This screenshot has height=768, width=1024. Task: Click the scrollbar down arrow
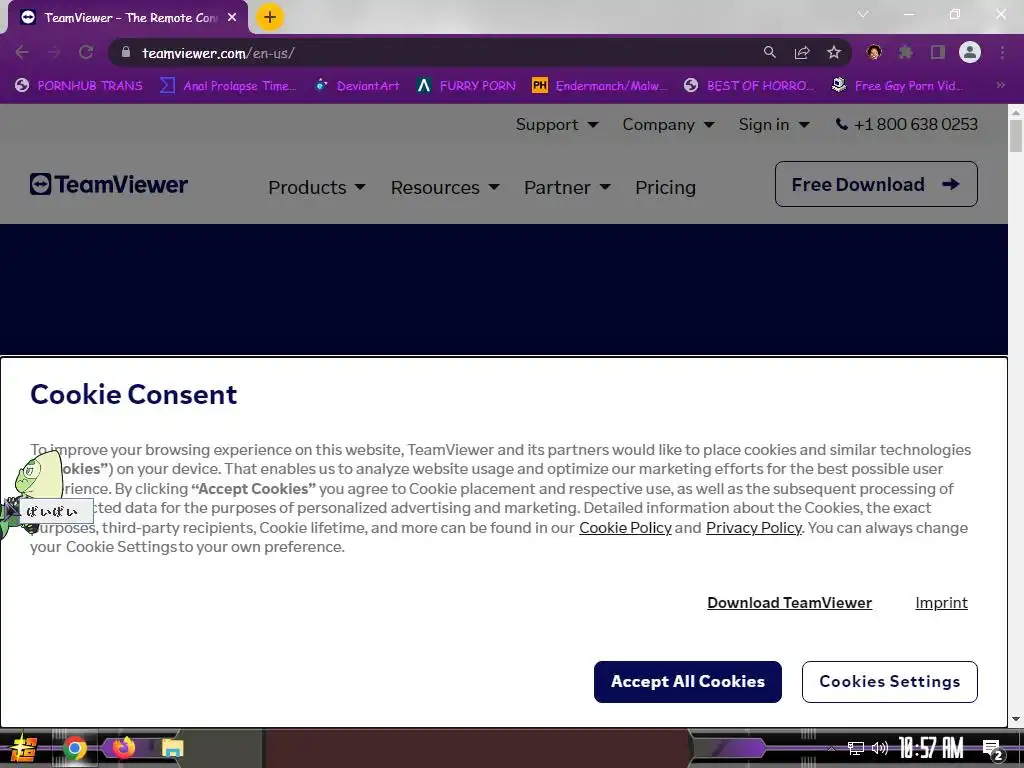[x=1016, y=720]
